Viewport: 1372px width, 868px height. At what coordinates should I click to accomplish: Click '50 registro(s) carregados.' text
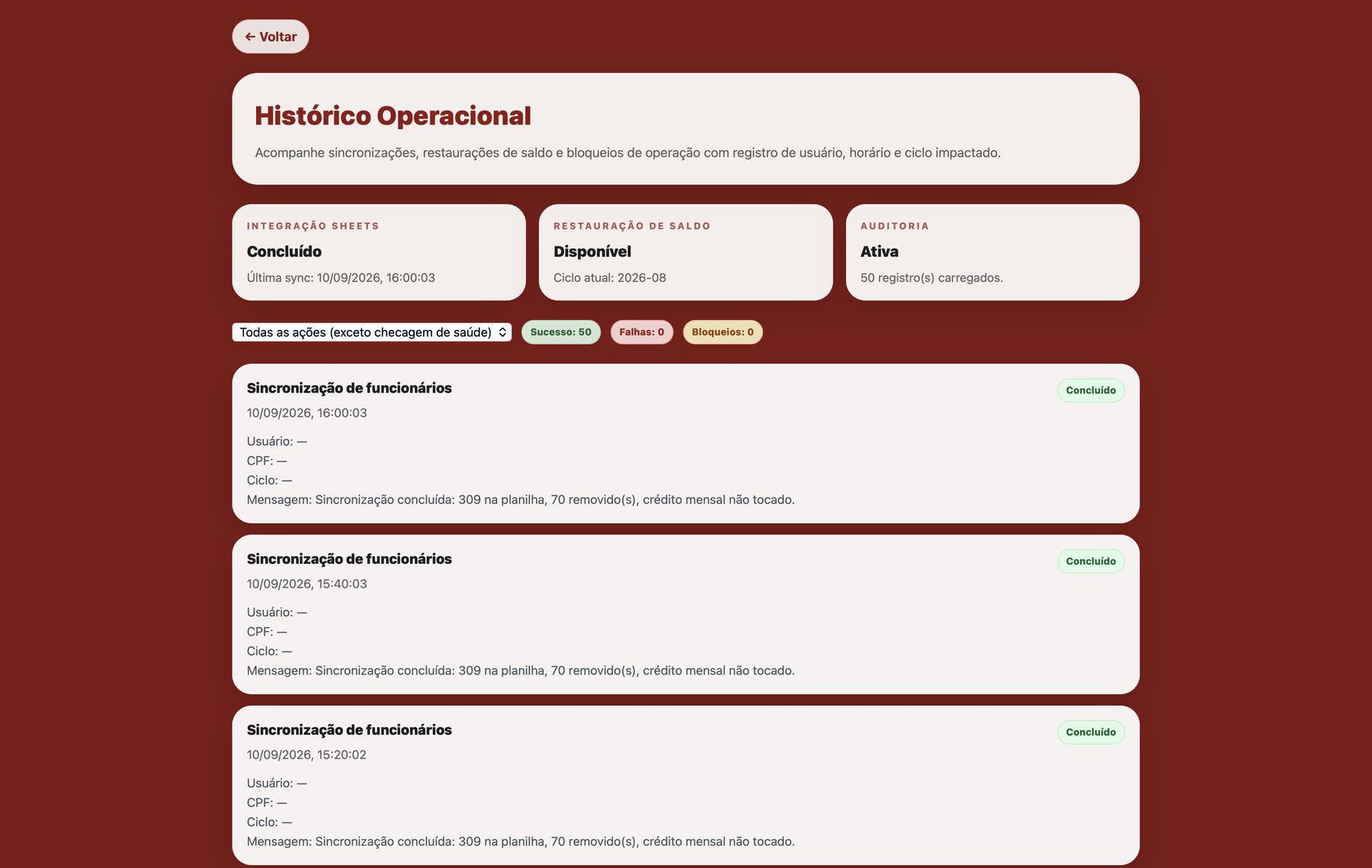point(931,278)
